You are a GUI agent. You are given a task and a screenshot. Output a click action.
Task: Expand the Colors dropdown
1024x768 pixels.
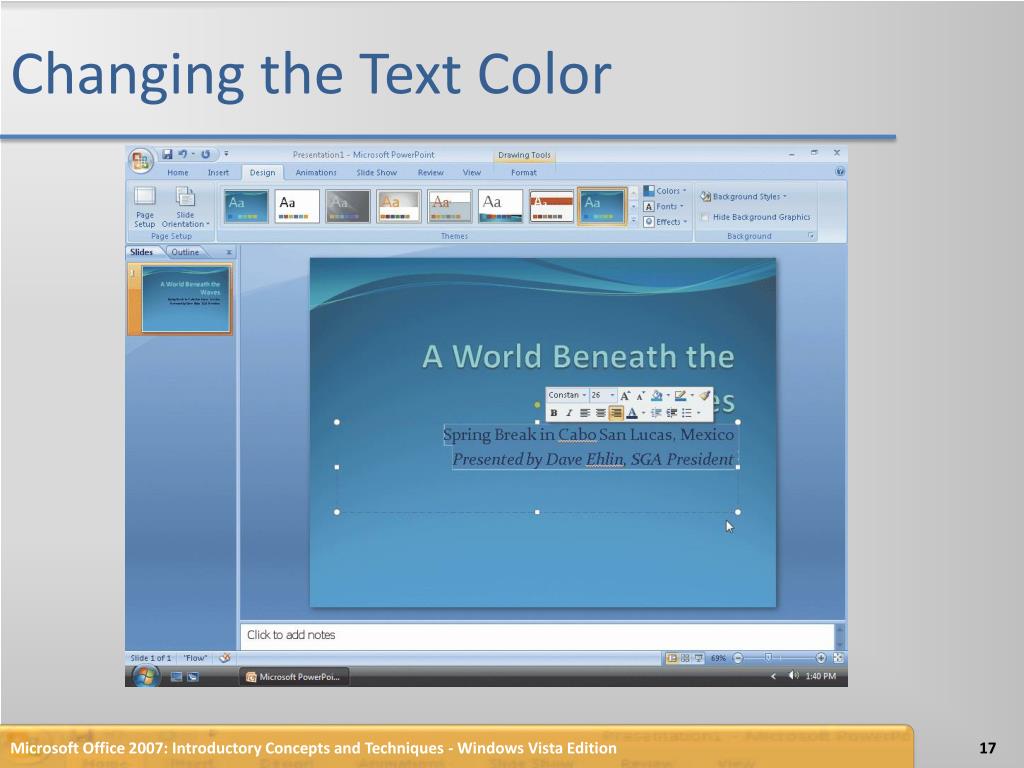pos(665,191)
